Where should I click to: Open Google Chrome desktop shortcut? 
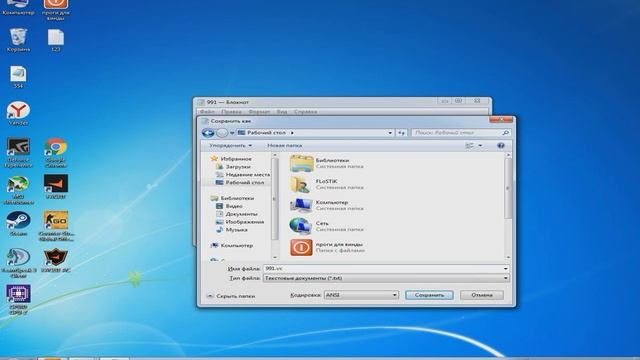[x=56, y=153]
